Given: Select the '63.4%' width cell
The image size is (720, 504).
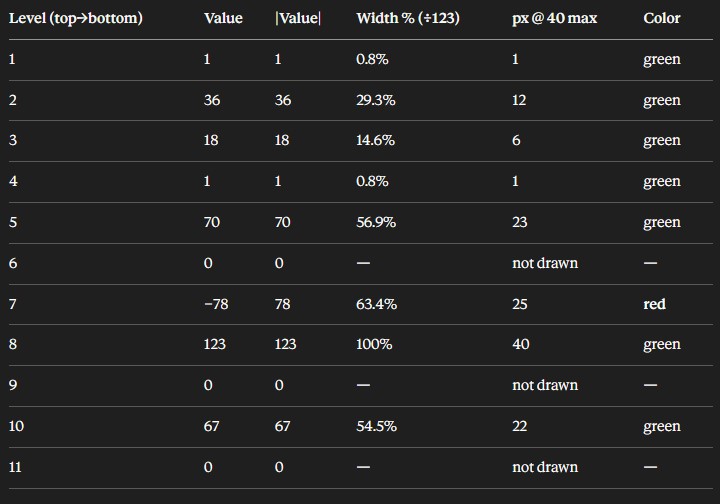Looking at the screenshot, I should coord(377,304).
